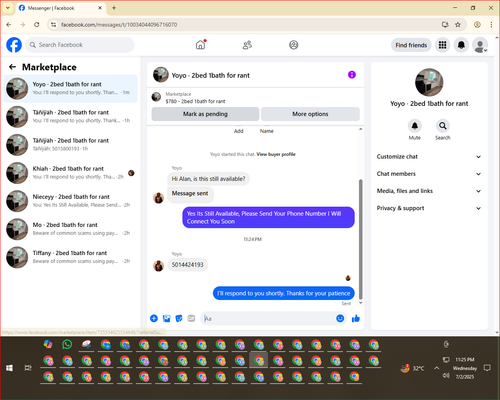Open the account profile avatar menu
500x400 pixels.
coord(480,45)
